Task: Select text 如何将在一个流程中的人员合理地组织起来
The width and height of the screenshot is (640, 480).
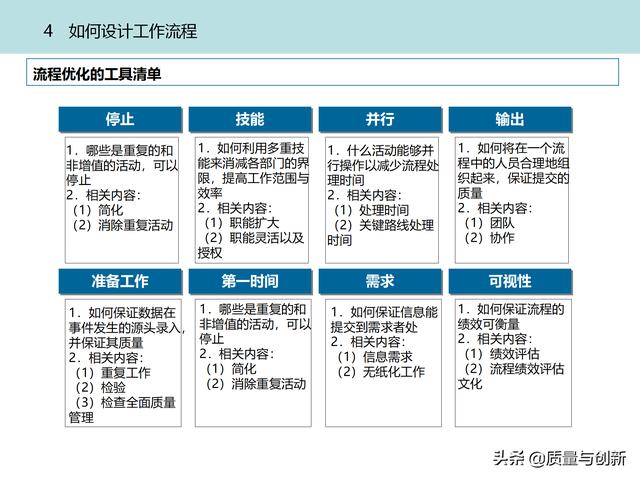Action: coord(513,163)
